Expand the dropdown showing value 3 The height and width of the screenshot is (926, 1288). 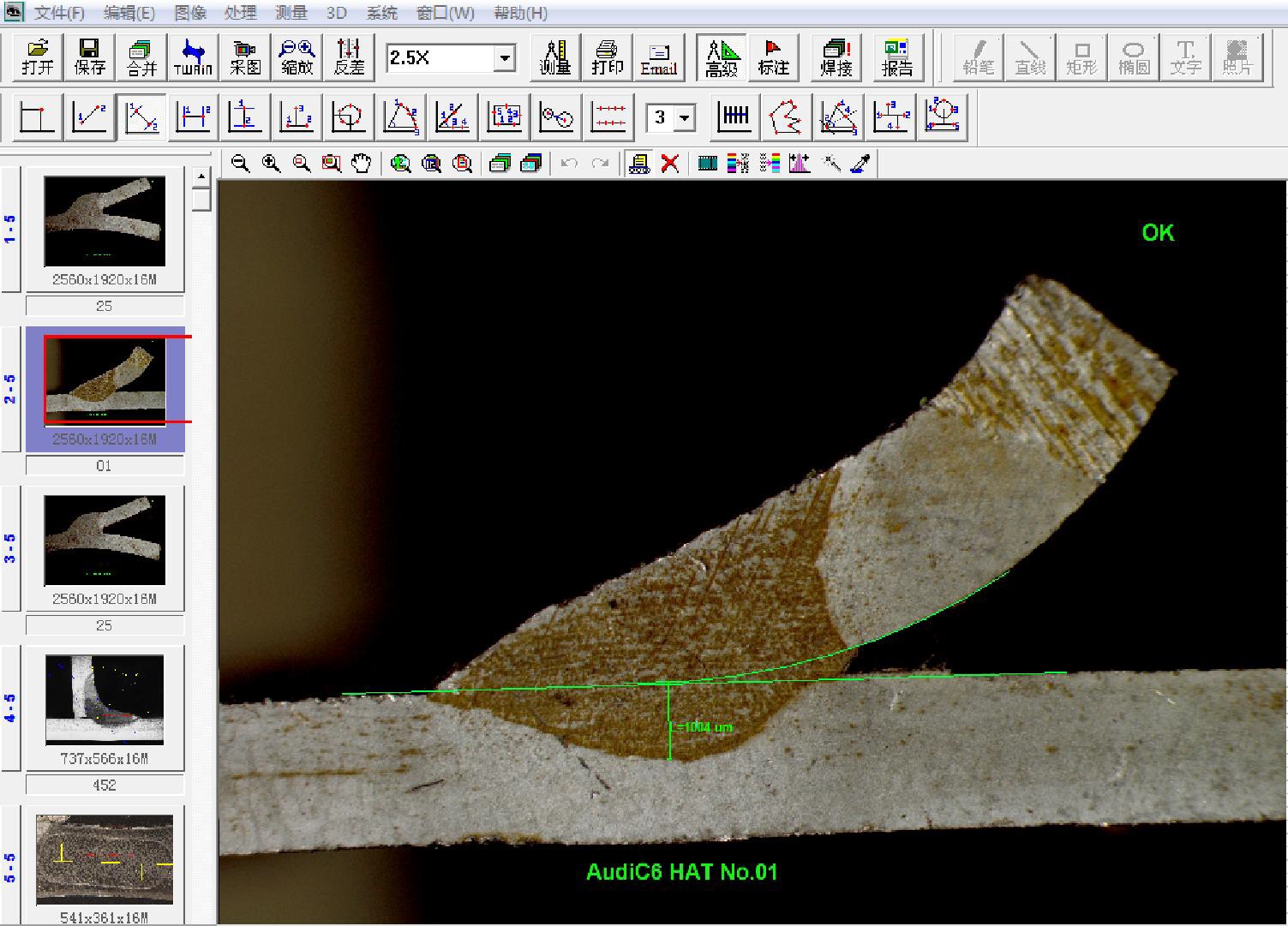[x=685, y=118]
